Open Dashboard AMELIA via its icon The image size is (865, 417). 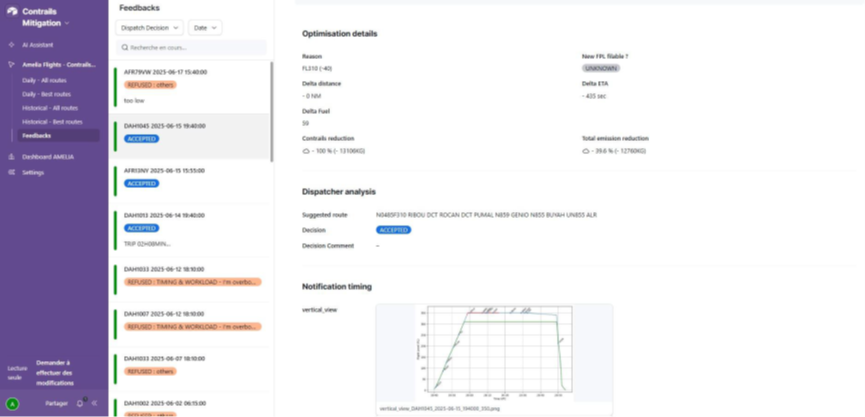pos(12,157)
